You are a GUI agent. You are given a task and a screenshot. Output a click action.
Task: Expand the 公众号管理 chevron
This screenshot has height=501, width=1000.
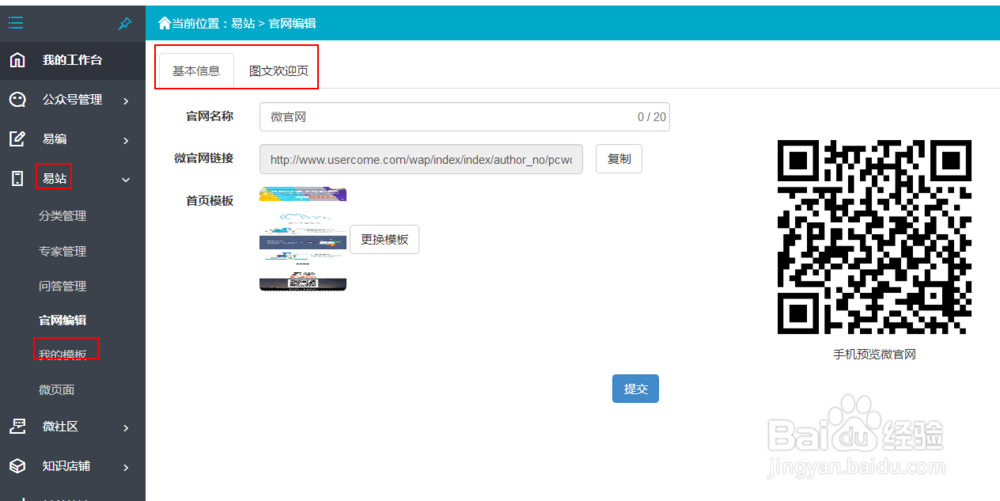[126, 101]
